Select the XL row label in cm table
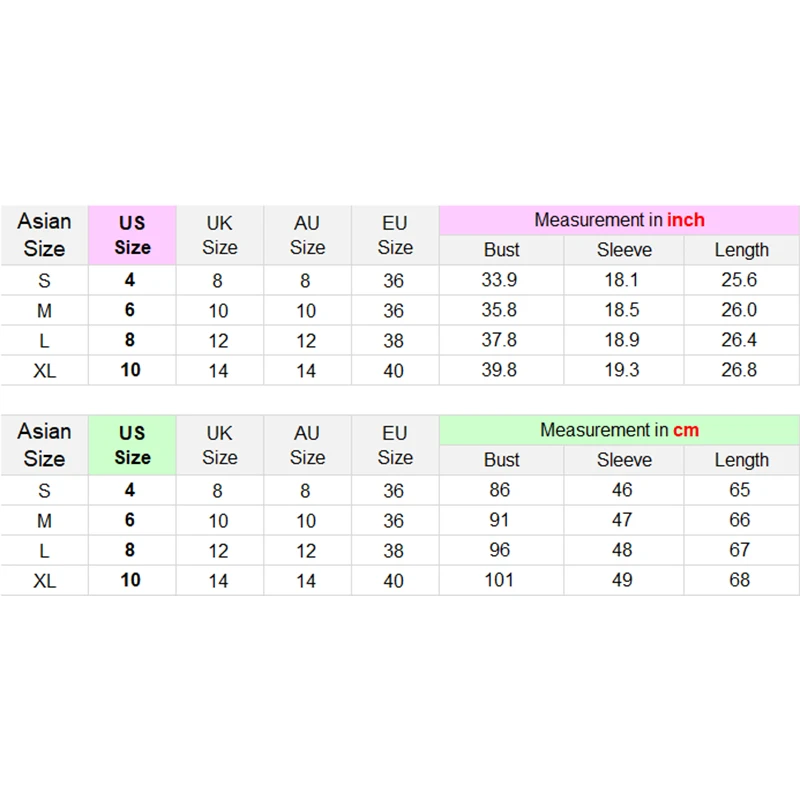The width and height of the screenshot is (800, 800). click(45, 581)
